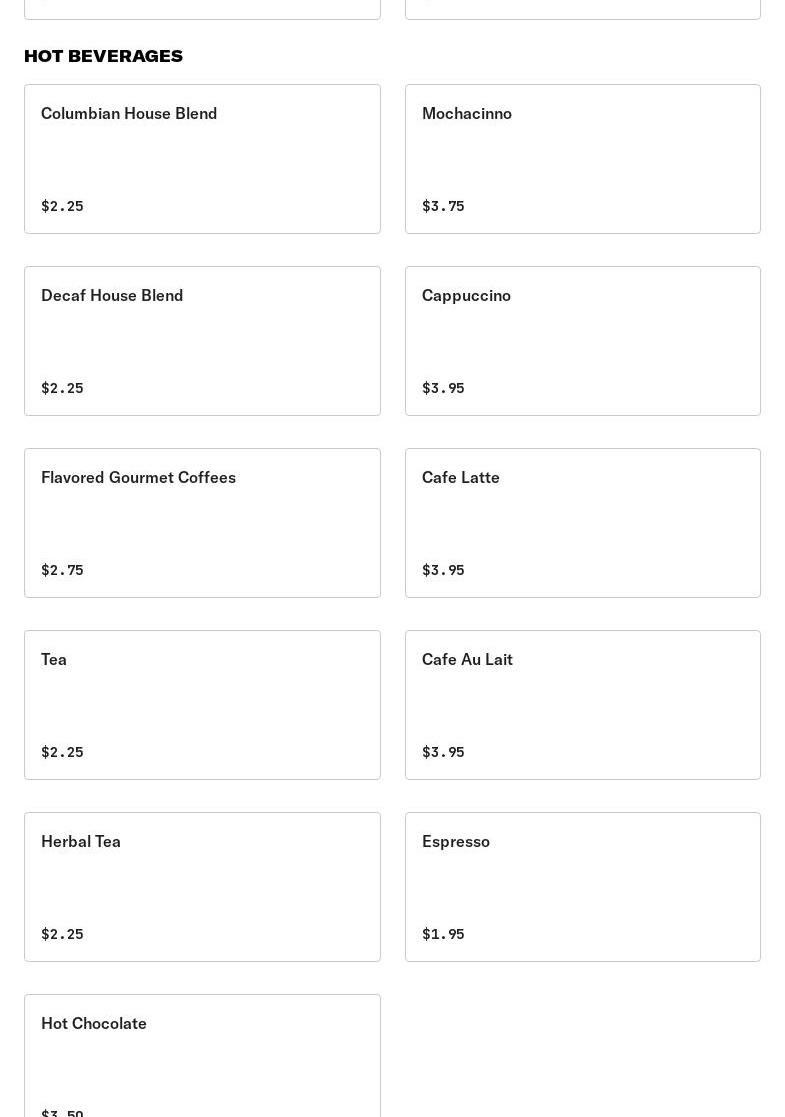Click the $2.25 price under Decaf House Blend
785x1117 pixels.
click(x=62, y=388)
